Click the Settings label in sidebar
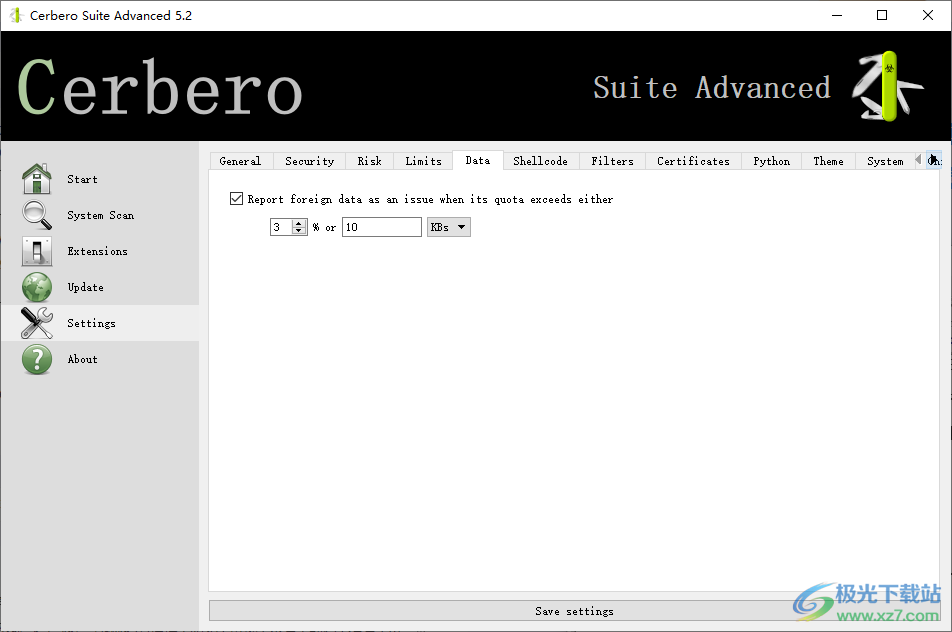This screenshot has height=632, width=952. (x=91, y=323)
